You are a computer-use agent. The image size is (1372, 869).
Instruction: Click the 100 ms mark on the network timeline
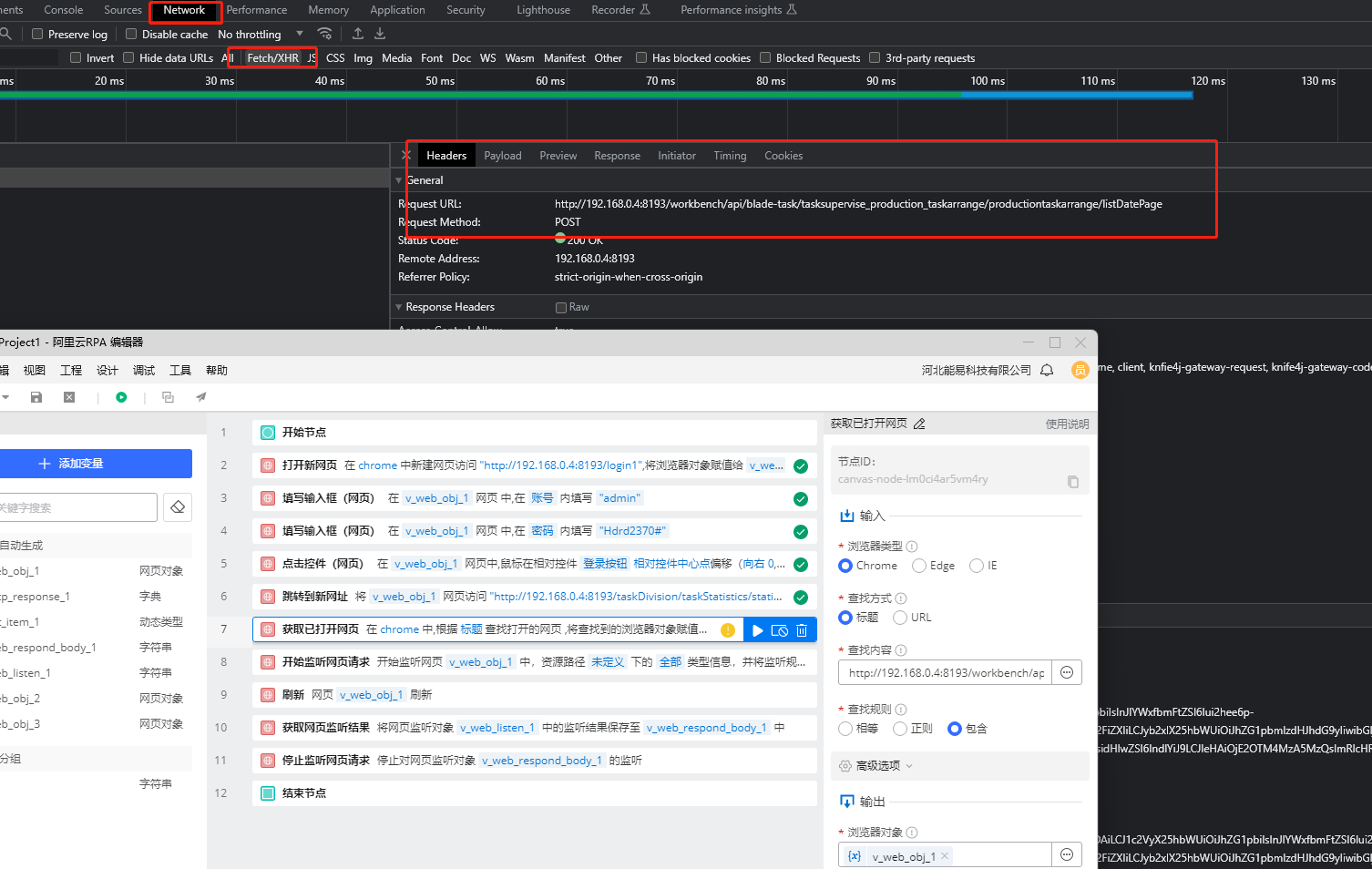[988, 81]
